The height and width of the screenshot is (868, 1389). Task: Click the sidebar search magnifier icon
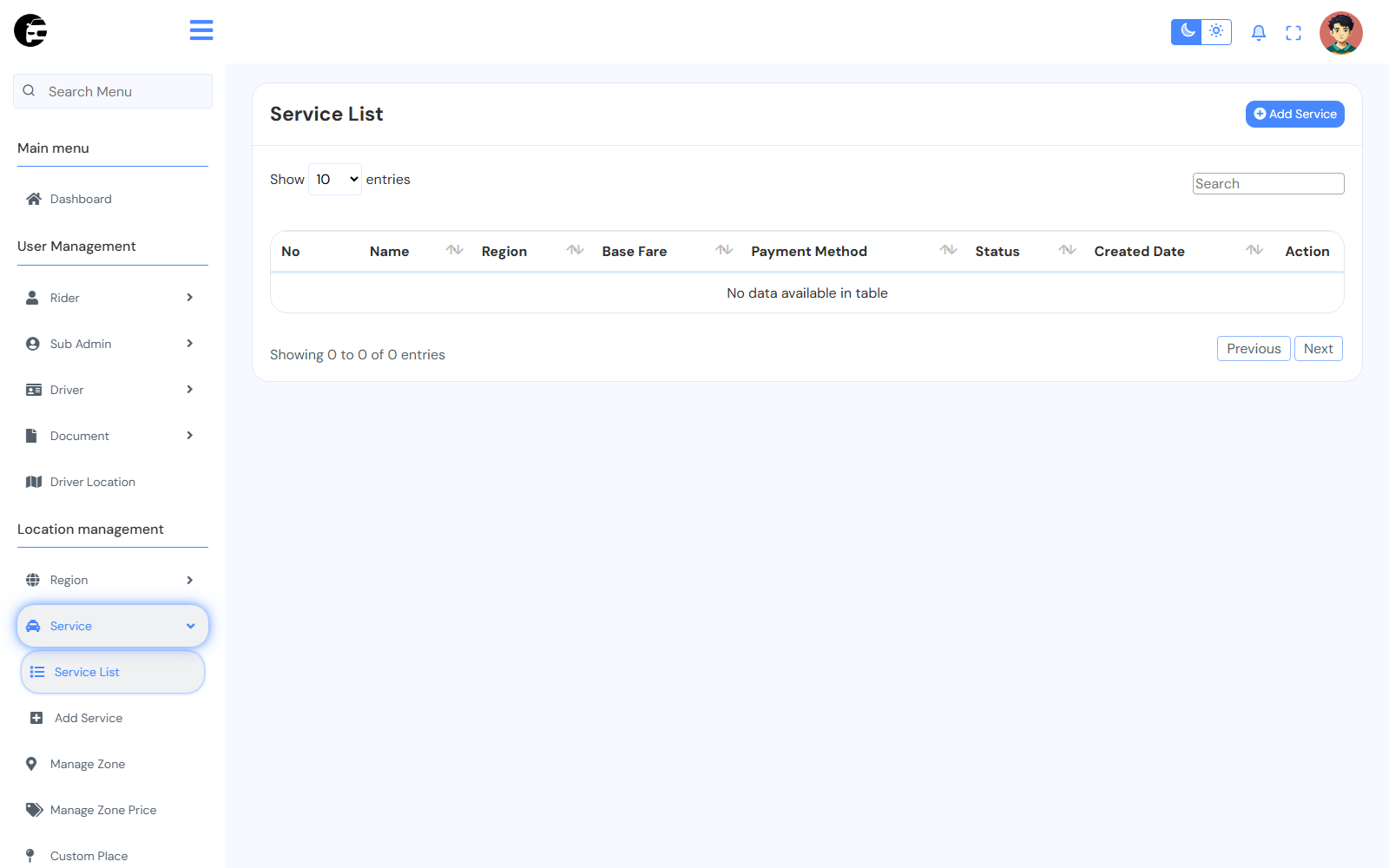coord(30,91)
